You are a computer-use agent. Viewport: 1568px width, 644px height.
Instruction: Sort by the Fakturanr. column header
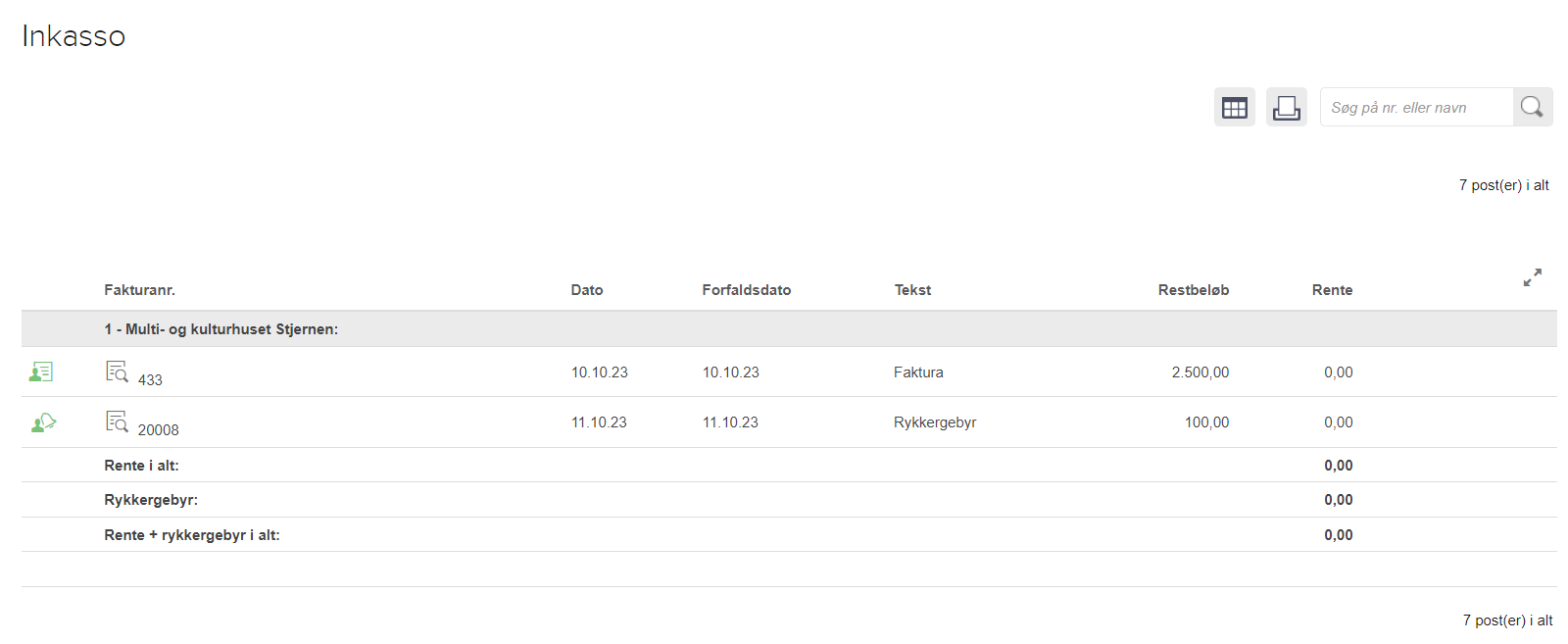[139, 290]
